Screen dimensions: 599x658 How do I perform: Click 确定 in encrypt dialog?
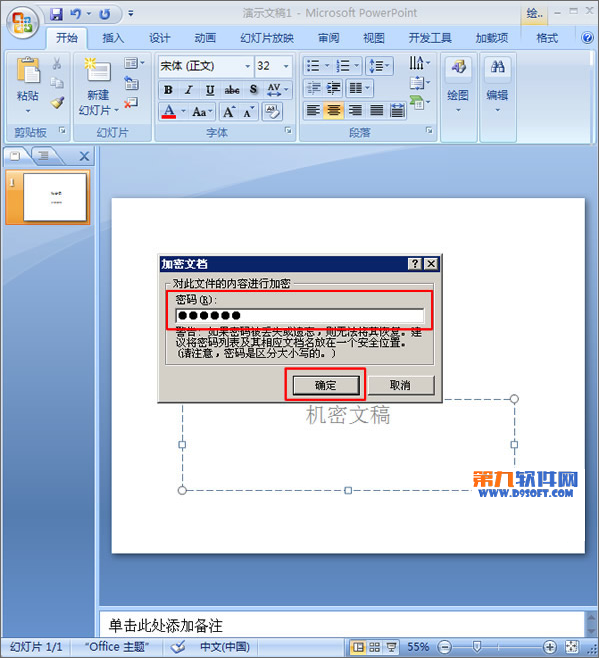click(x=326, y=385)
